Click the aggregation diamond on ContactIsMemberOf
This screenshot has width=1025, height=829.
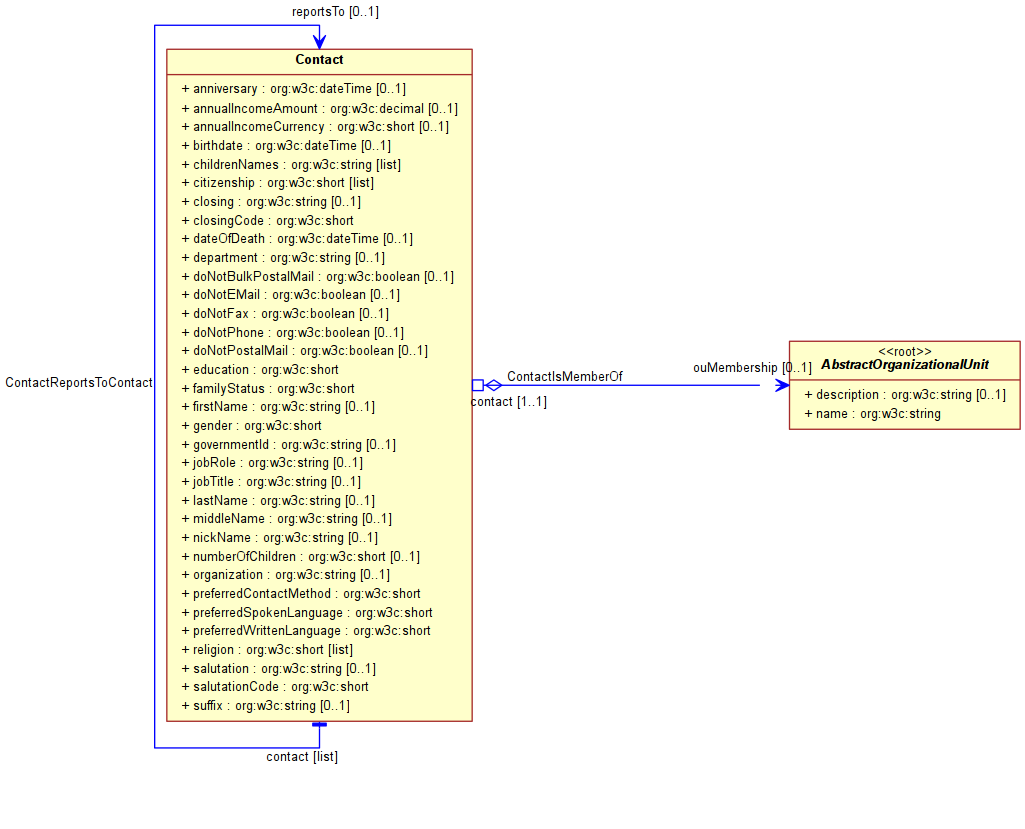coord(494,386)
